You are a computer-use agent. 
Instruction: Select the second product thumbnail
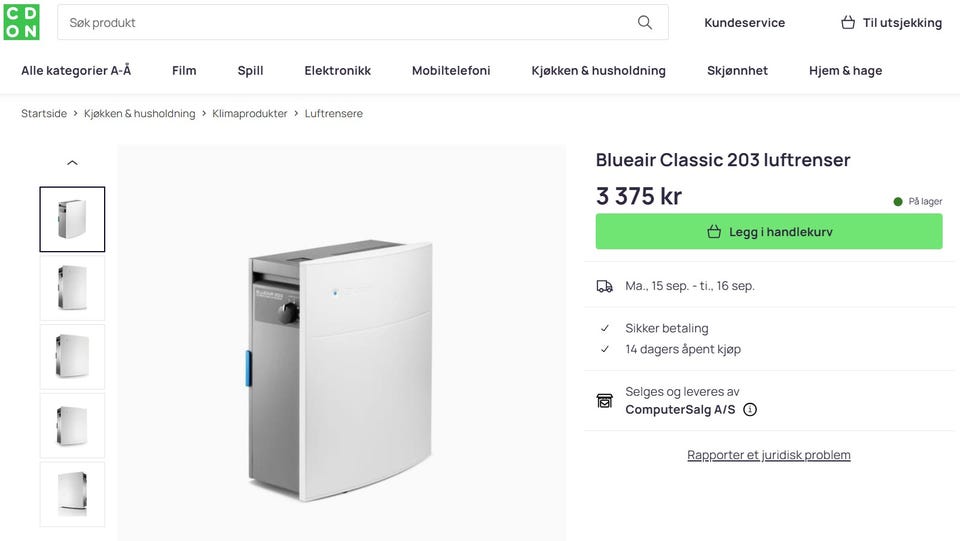pyautogui.click(x=72, y=288)
